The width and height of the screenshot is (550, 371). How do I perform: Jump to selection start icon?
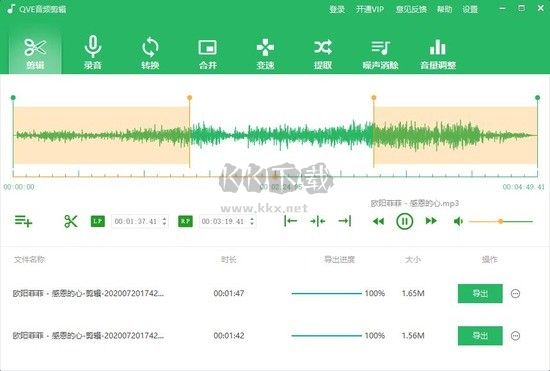tap(290, 221)
